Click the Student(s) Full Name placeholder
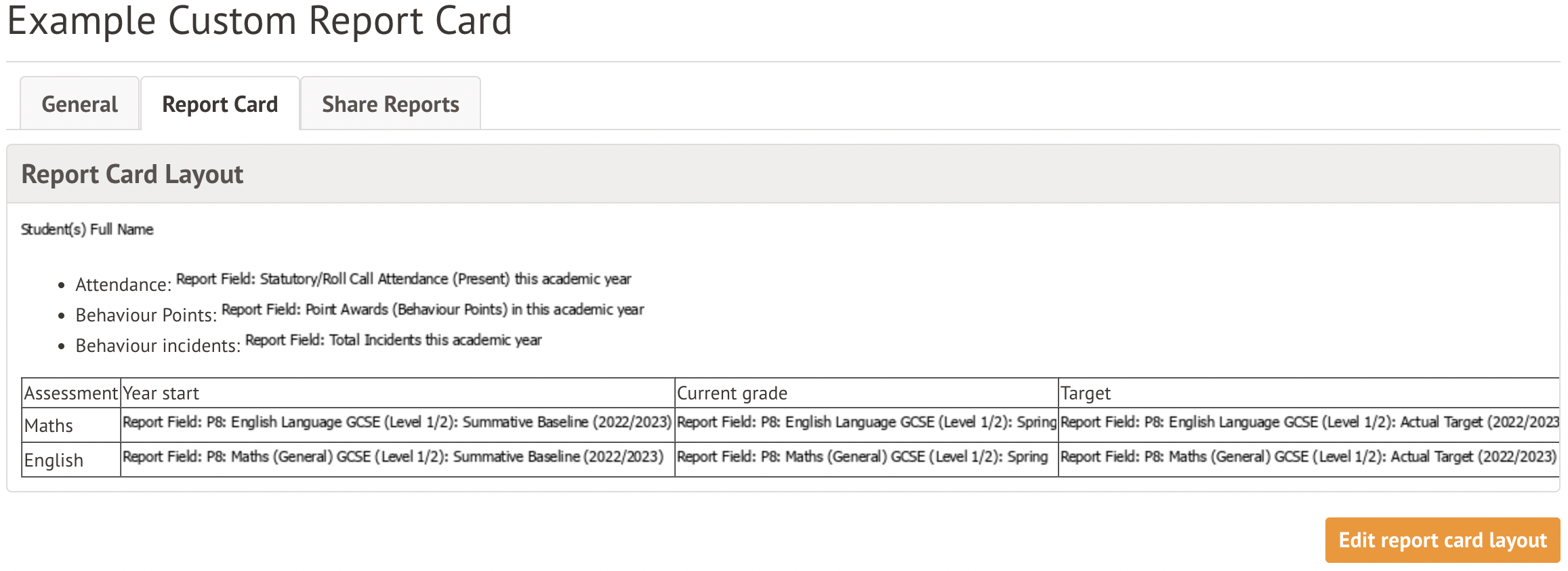Screen dimensions: 1568x571 tap(87, 229)
